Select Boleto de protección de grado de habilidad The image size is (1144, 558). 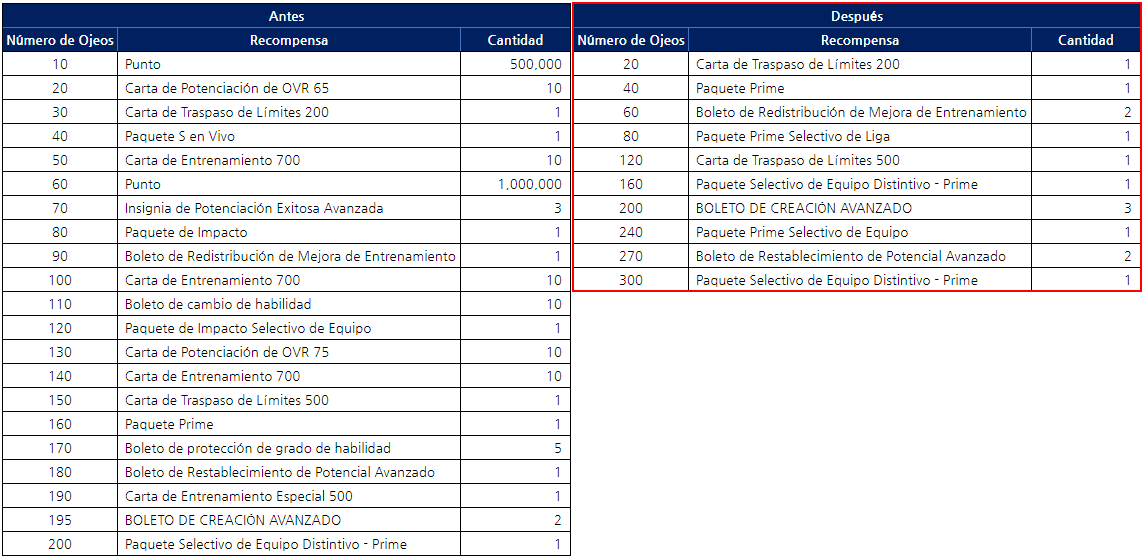pos(258,448)
